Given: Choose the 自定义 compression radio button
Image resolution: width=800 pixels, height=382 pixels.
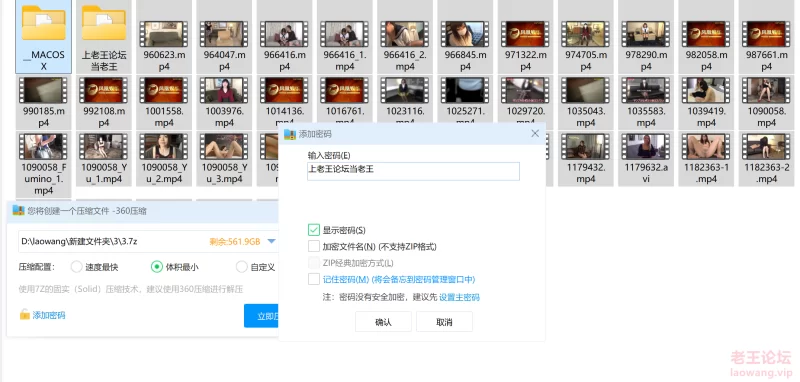Looking at the screenshot, I should 242,266.
